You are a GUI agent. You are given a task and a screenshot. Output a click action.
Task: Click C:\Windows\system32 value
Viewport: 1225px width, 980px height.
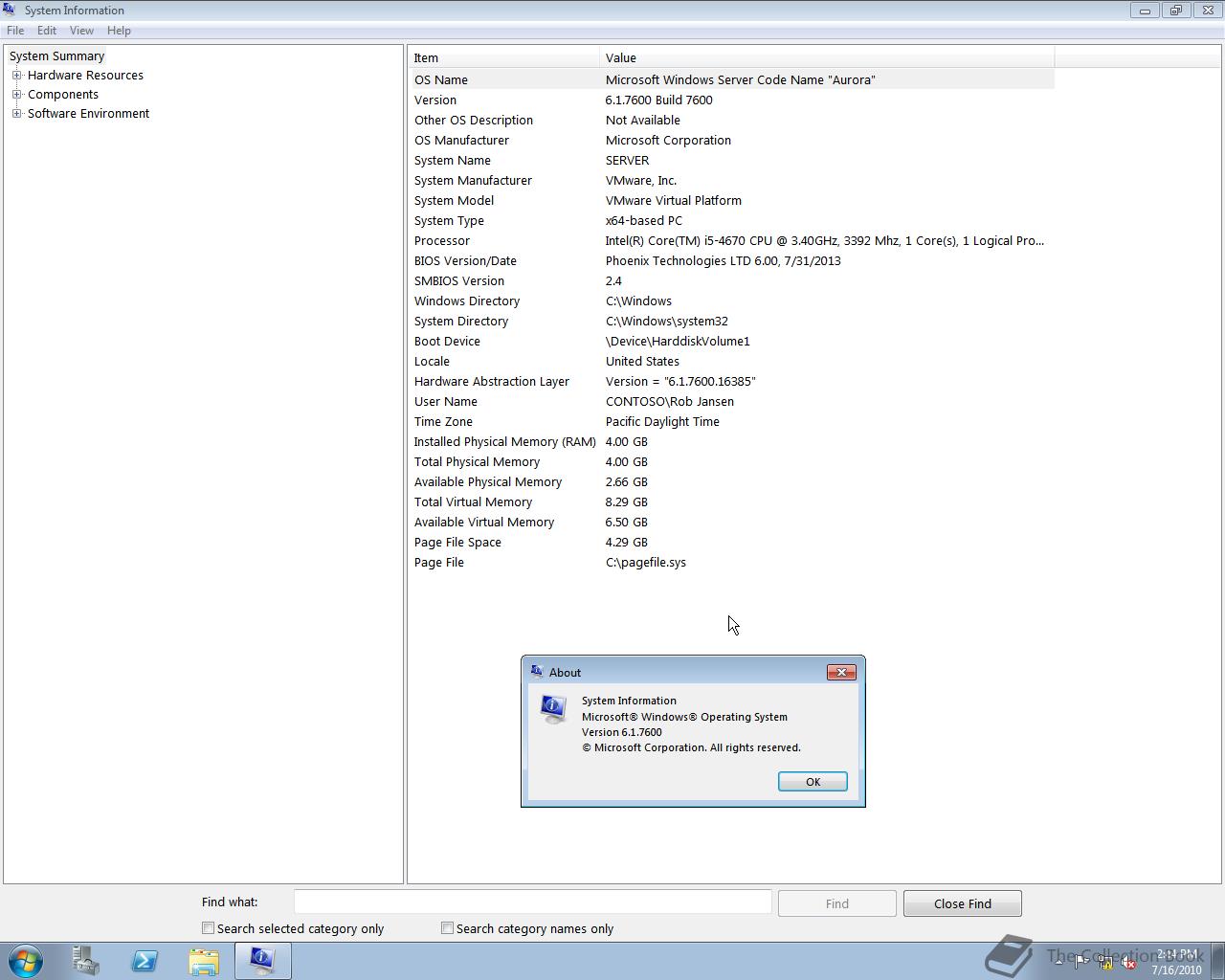(x=667, y=321)
